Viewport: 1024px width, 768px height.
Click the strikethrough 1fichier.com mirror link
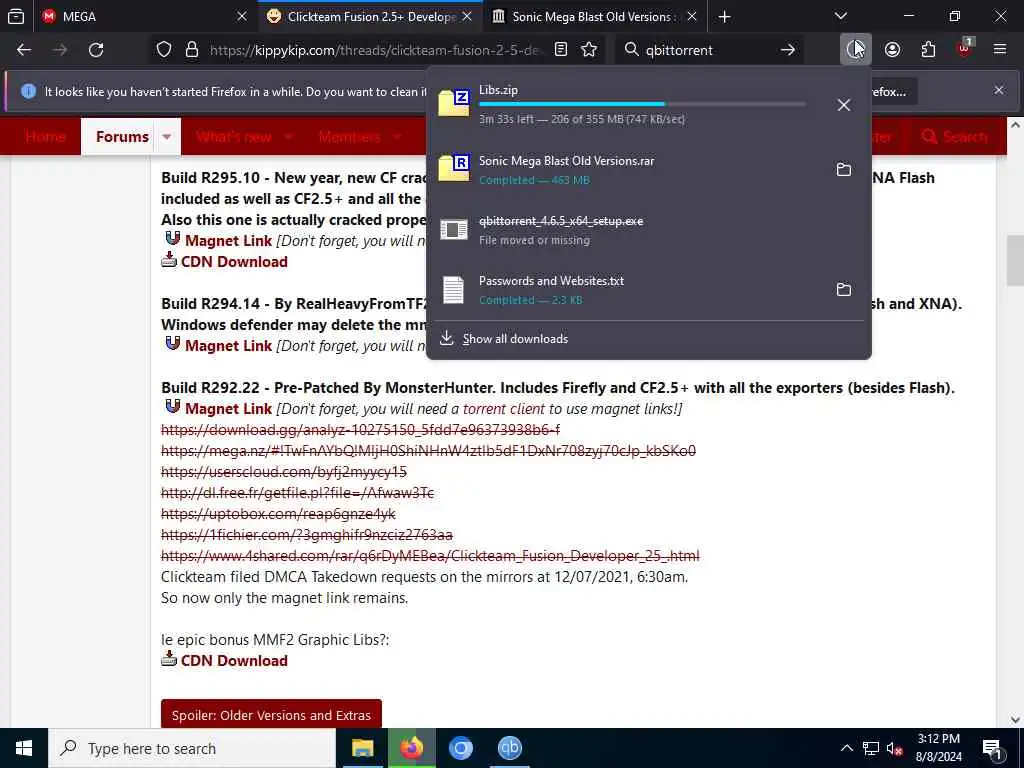[307, 535]
